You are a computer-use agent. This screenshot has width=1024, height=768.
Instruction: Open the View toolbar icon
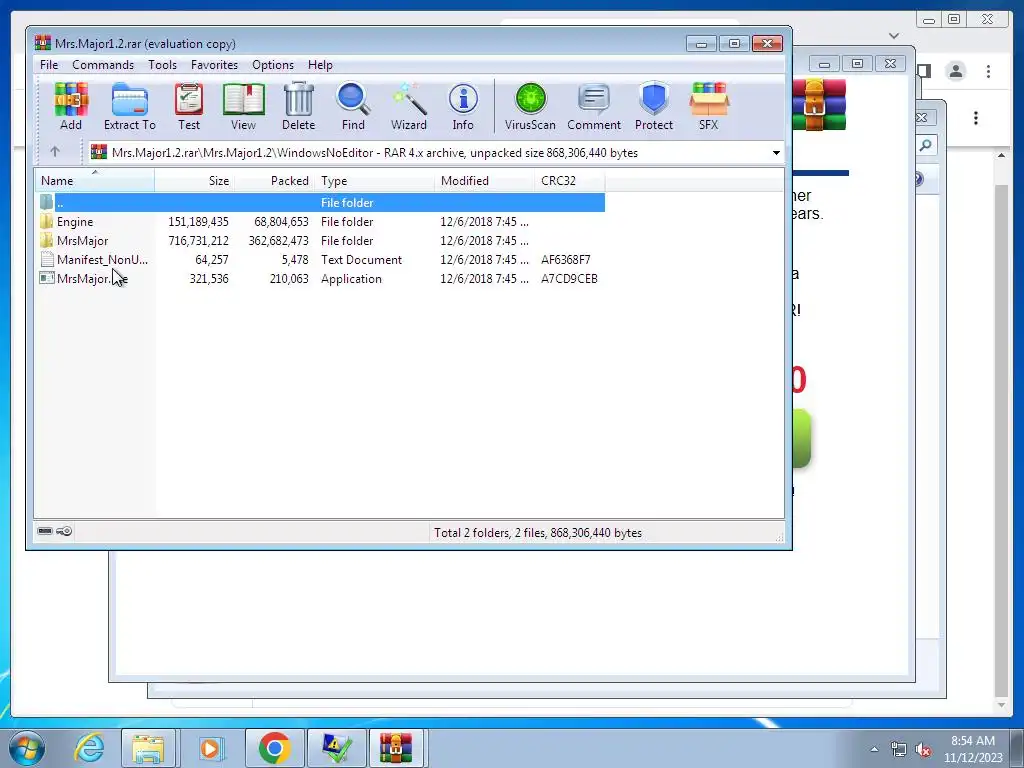tap(244, 106)
